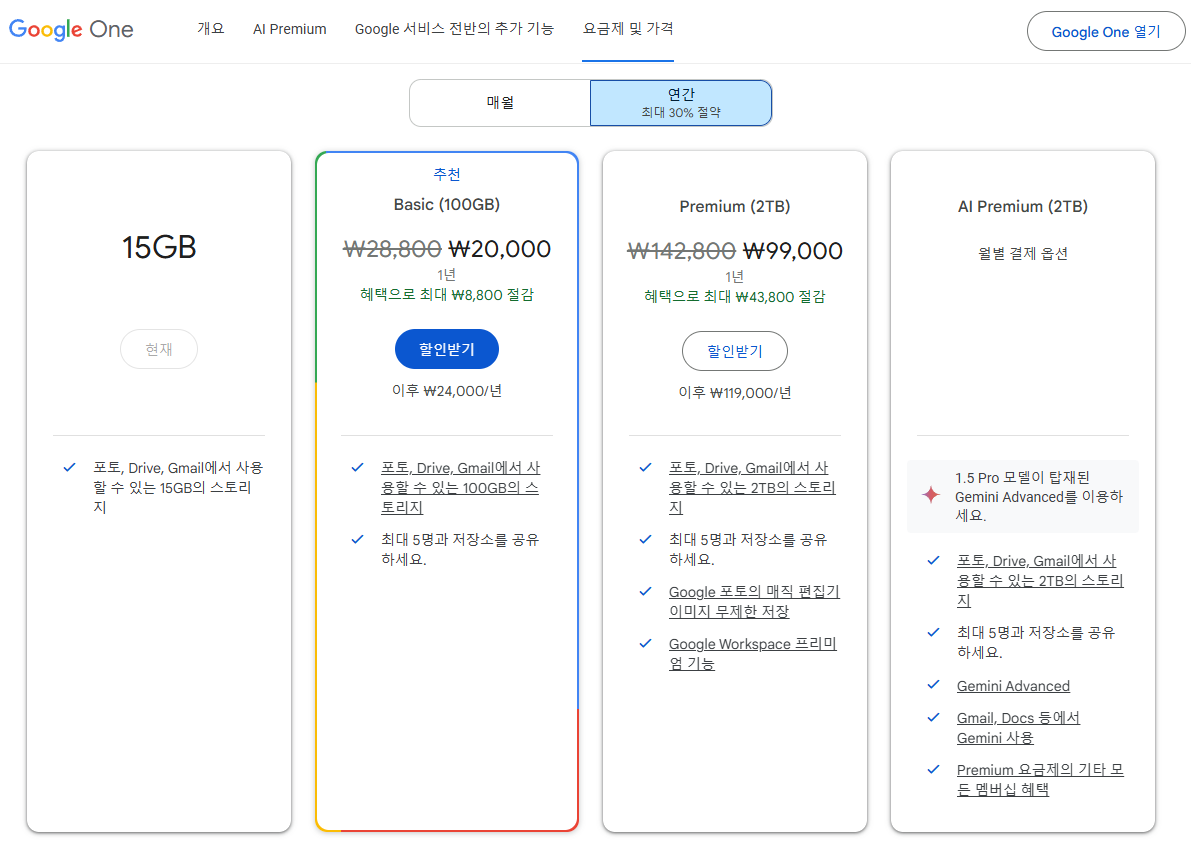Select the 요금제 및 가격 tab

(x=627, y=29)
